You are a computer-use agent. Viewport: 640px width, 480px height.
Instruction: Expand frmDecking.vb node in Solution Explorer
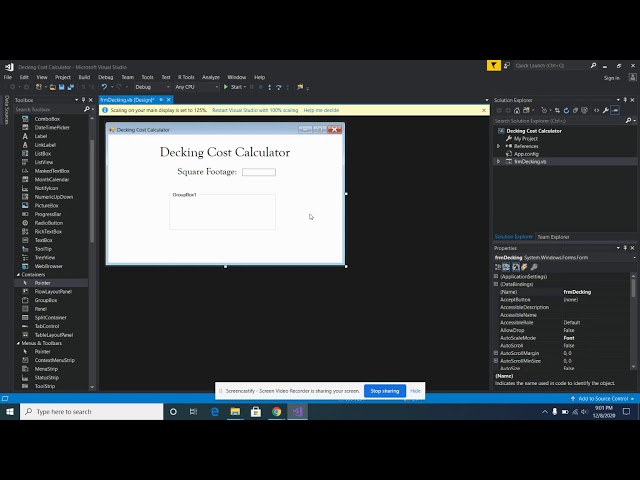tap(498, 162)
